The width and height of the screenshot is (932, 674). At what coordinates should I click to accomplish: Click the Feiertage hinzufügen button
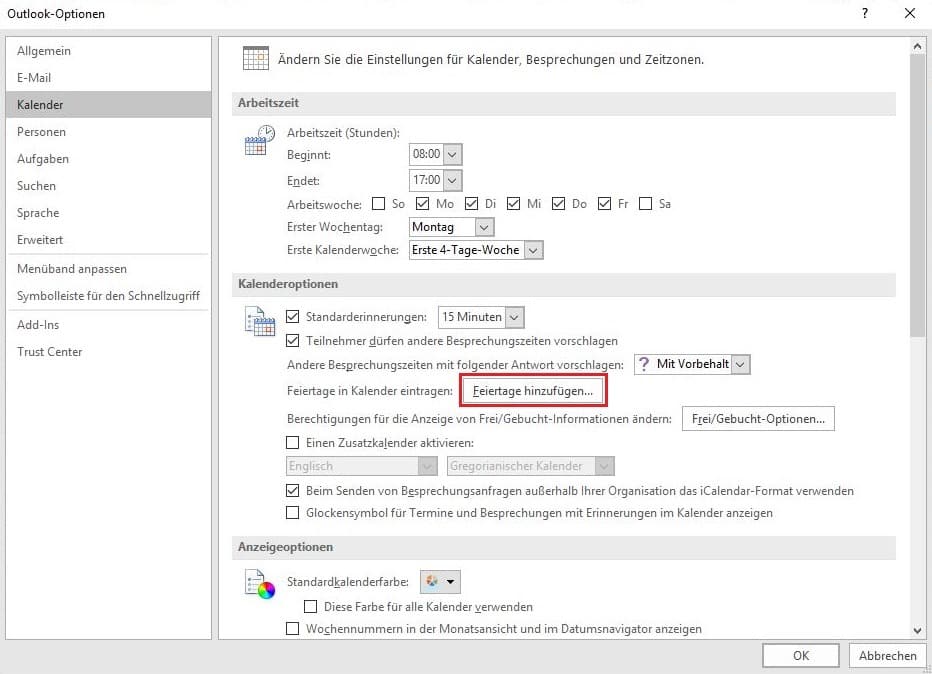533,391
